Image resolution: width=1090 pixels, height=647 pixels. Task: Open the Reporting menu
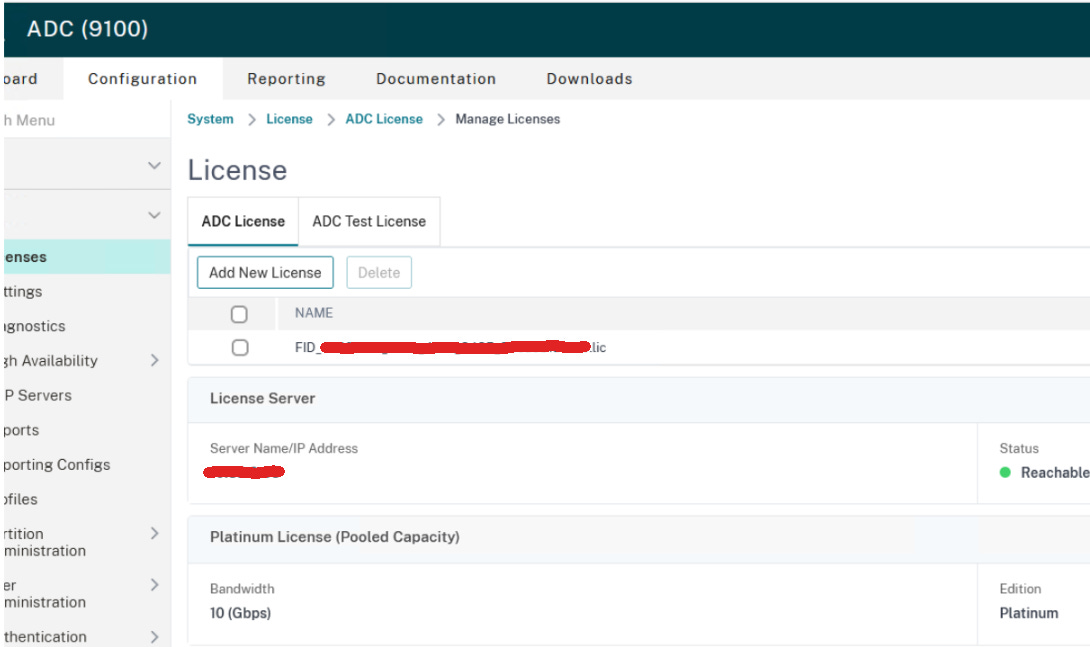click(286, 78)
